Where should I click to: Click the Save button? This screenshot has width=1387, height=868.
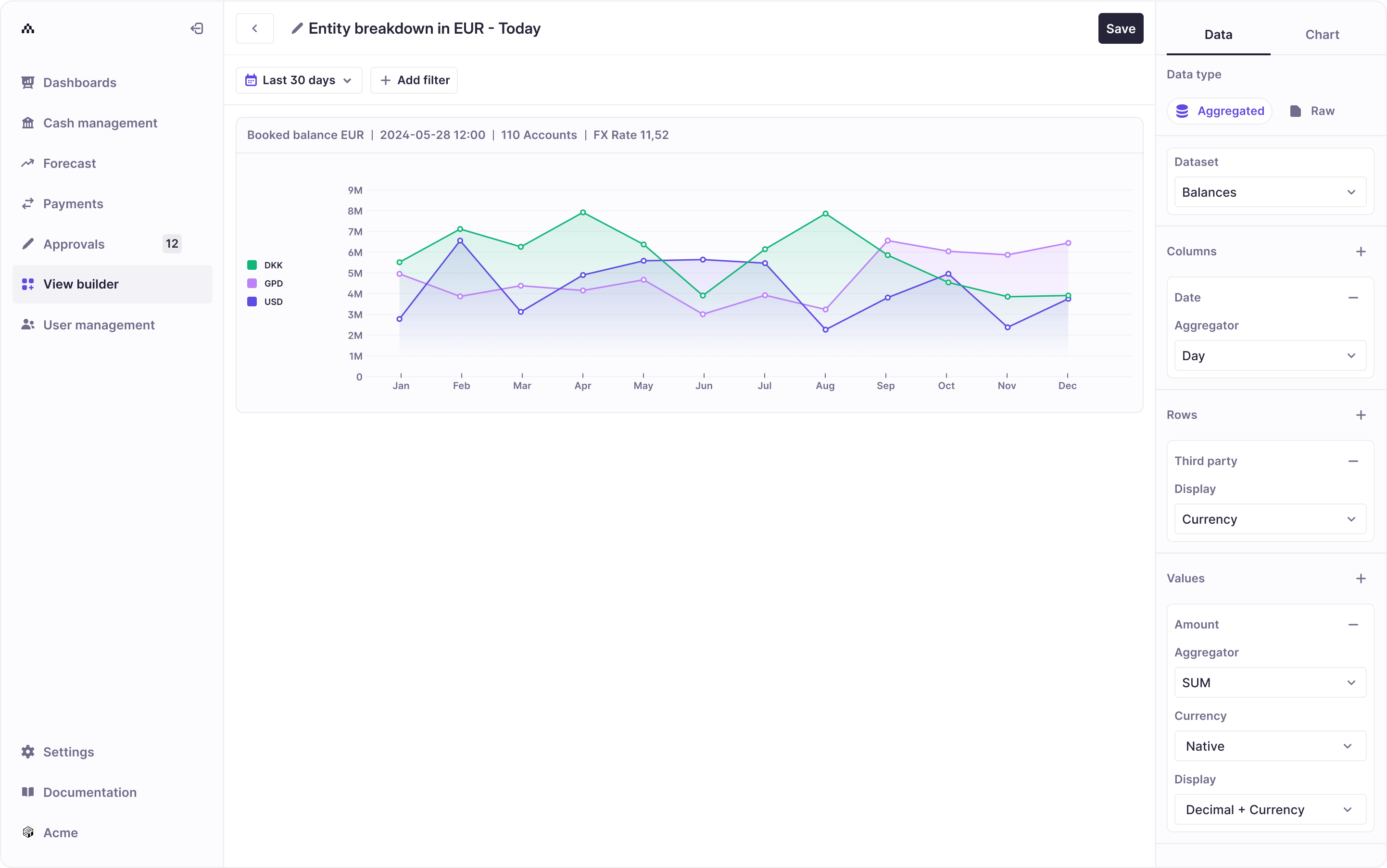[x=1120, y=29]
